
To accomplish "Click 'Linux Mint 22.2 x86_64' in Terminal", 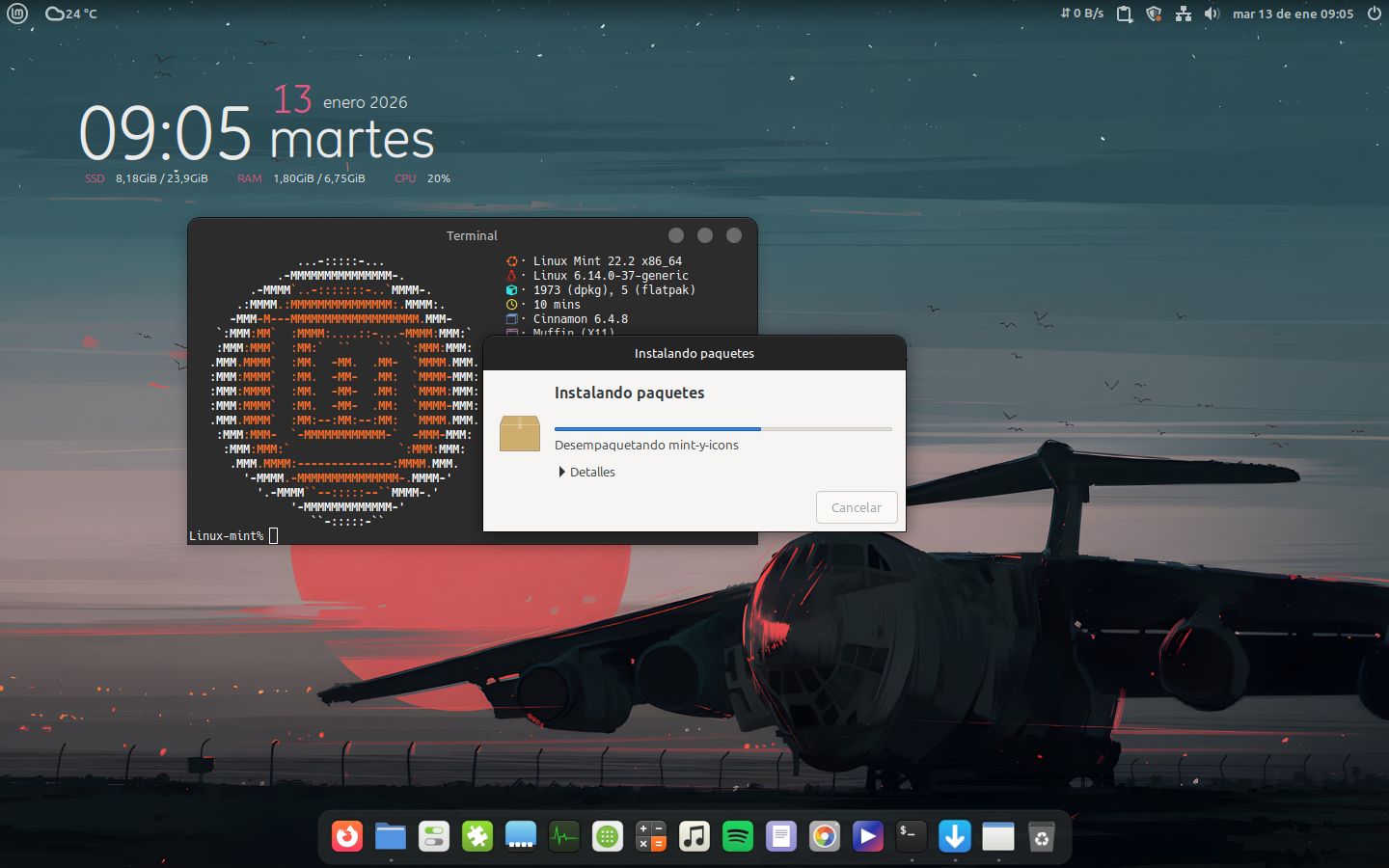I will click(608, 261).
